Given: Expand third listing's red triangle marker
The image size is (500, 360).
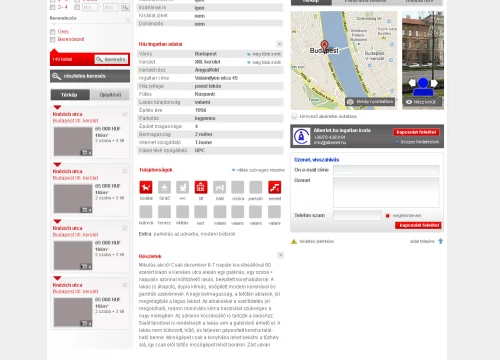Looking at the screenshot, I should coord(57,221).
